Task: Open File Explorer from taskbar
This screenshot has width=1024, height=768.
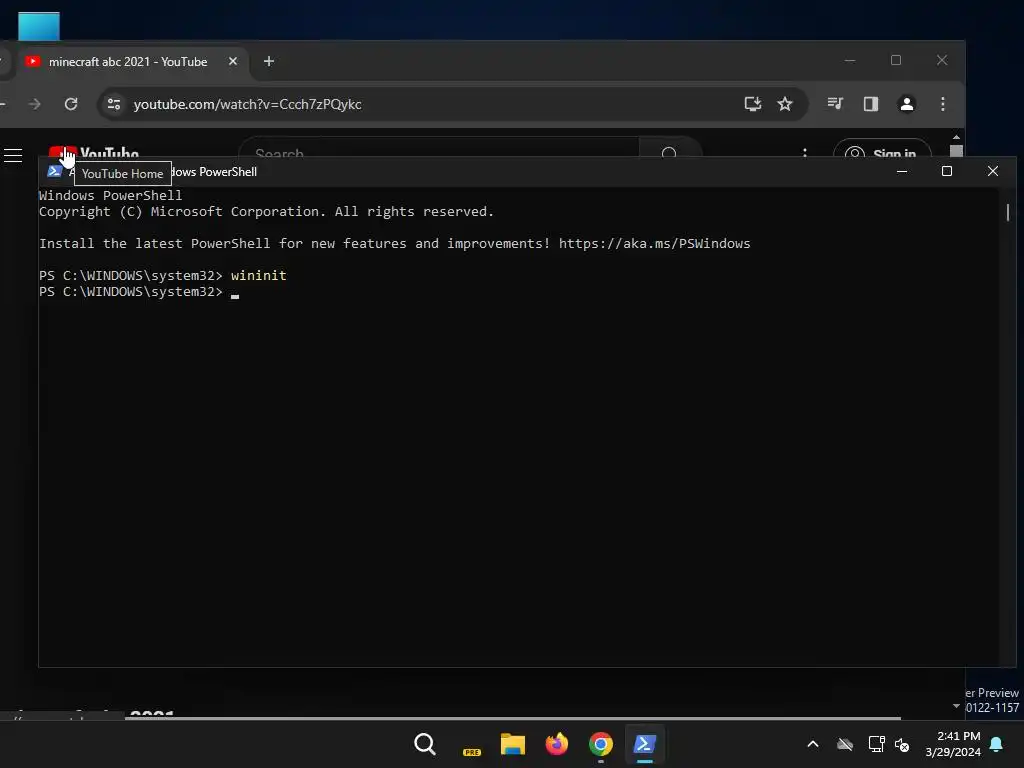Action: pyautogui.click(x=513, y=744)
